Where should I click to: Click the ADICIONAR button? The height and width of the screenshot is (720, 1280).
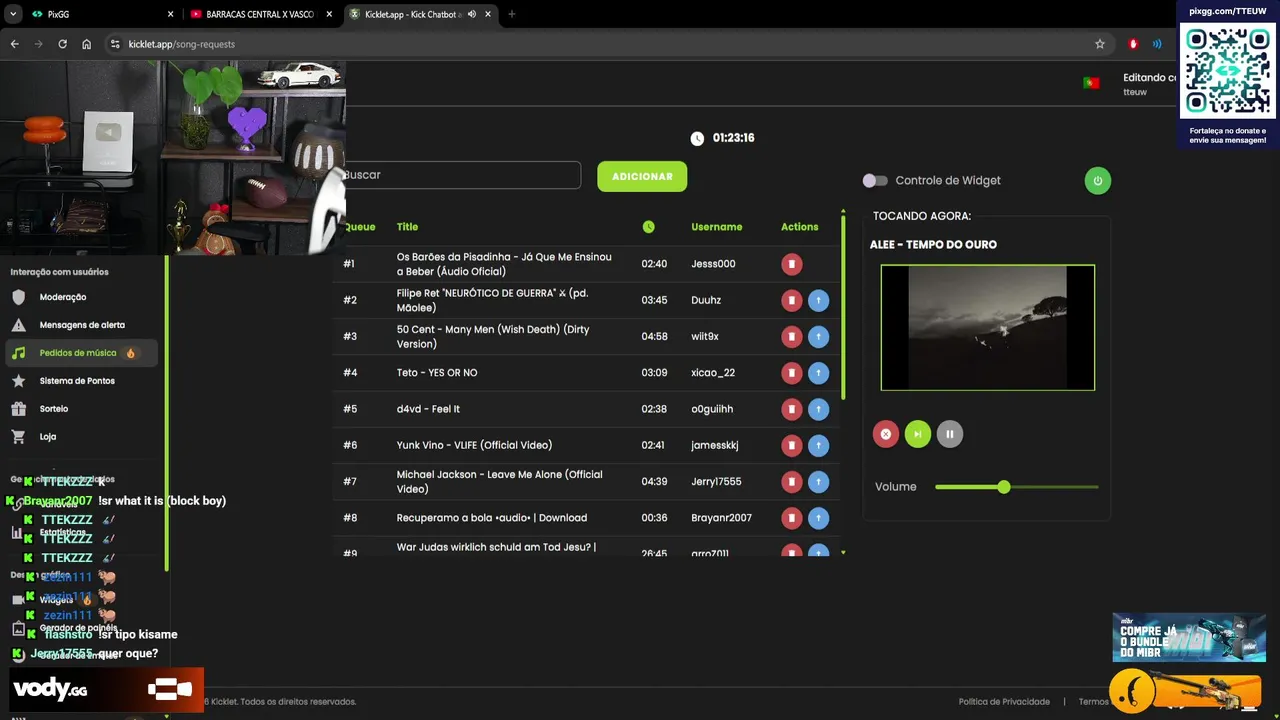coord(642,176)
